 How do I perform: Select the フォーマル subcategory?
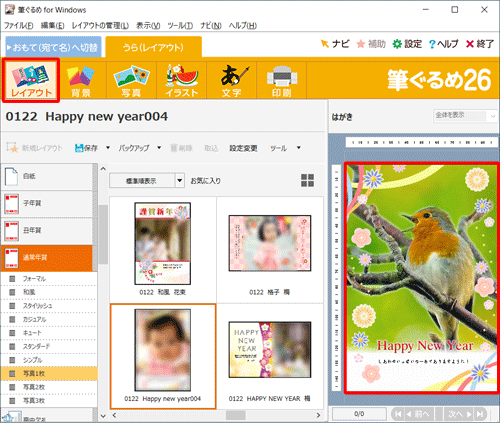coord(49,279)
